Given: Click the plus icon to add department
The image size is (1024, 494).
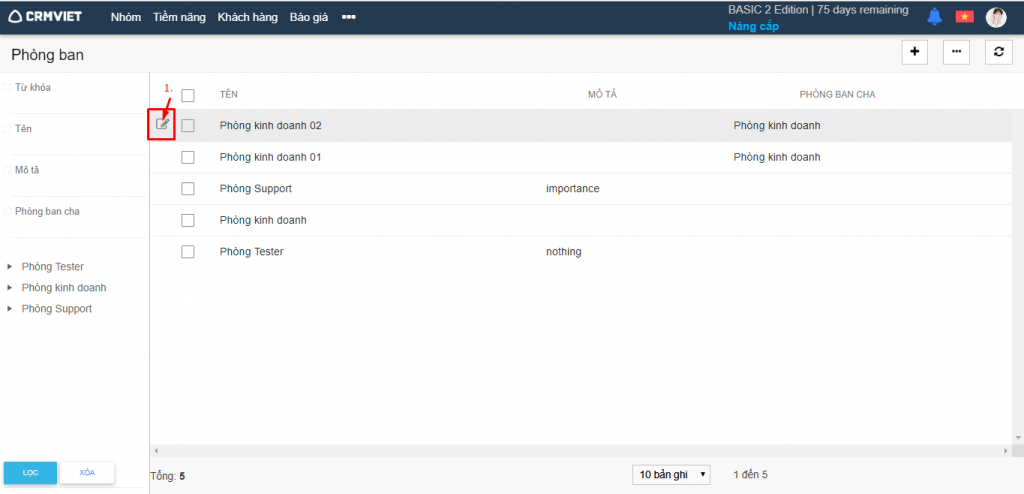Looking at the screenshot, I should (x=914, y=52).
